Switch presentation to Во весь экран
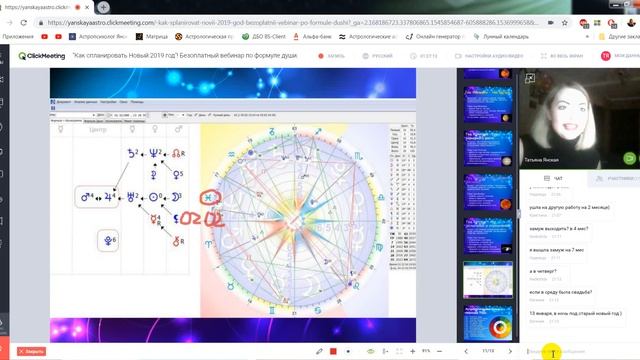 (562, 56)
